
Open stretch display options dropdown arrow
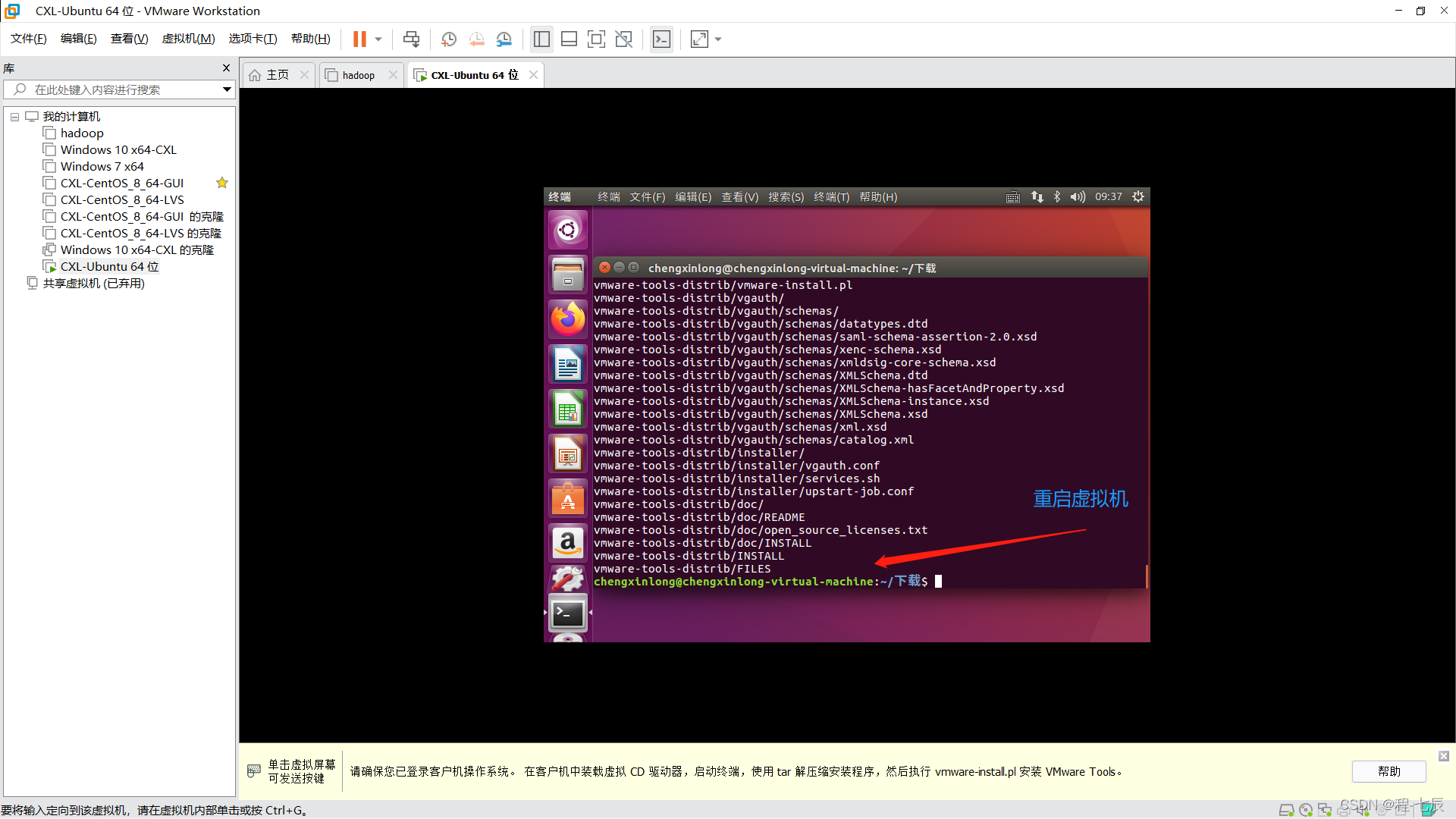pyautogui.click(x=718, y=39)
